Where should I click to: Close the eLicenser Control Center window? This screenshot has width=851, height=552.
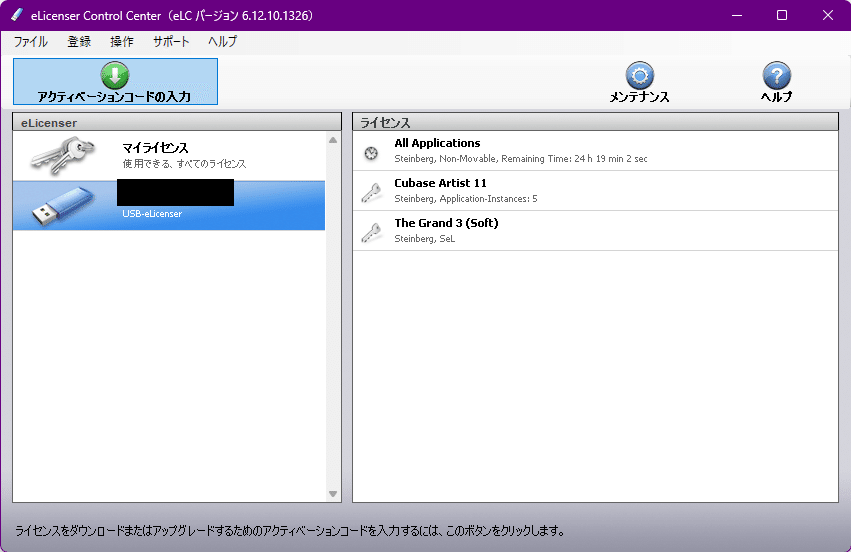tap(827, 15)
